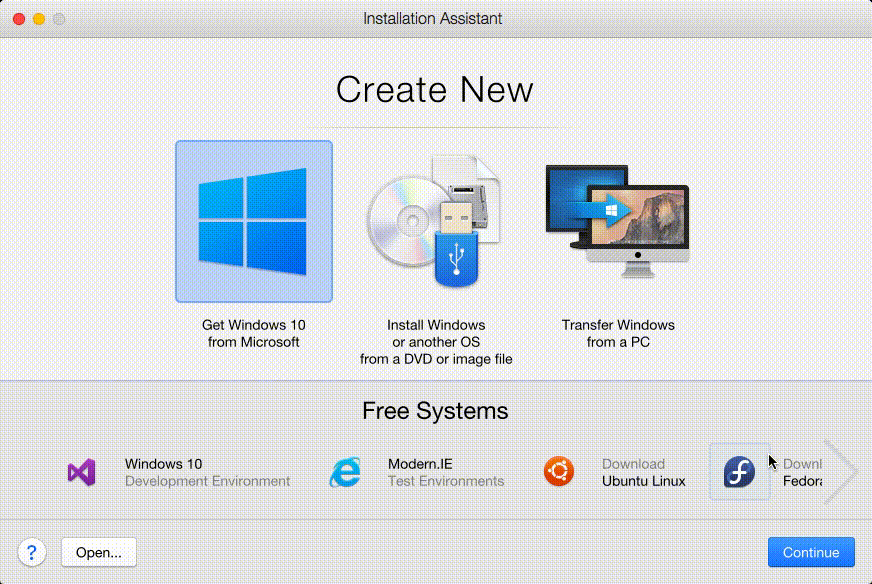Choose the Ubuntu Linux logo icon
Screen dimensions: 872x584
tap(559, 472)
